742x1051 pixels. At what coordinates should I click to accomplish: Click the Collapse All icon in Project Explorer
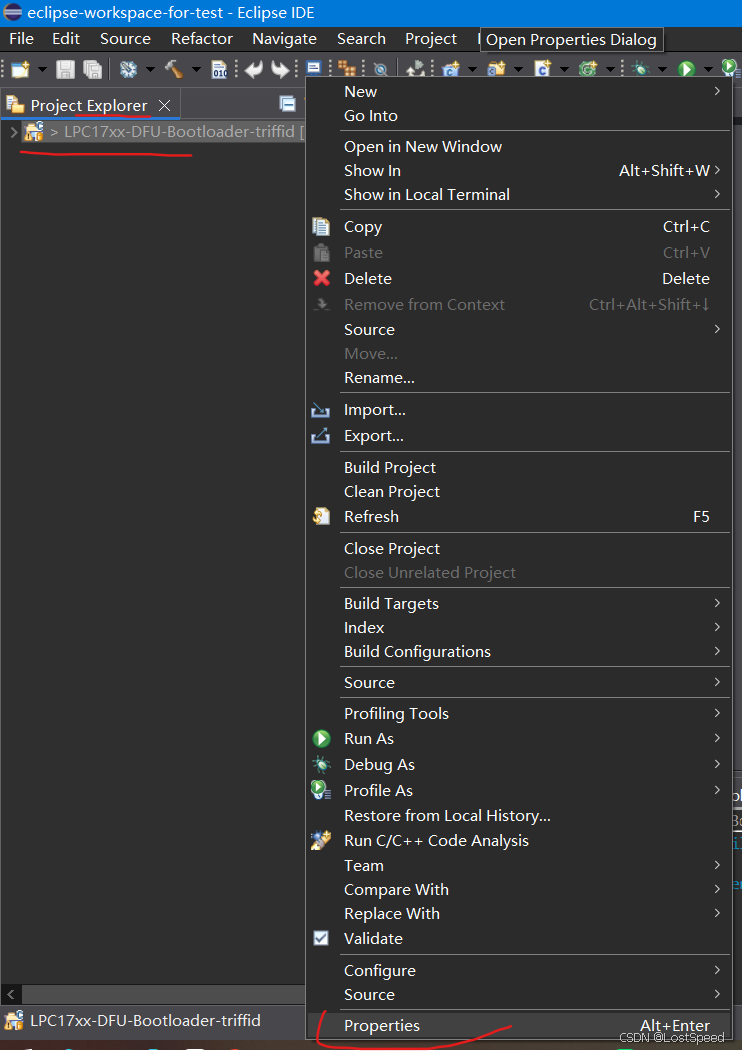click(x=288, y=104)
